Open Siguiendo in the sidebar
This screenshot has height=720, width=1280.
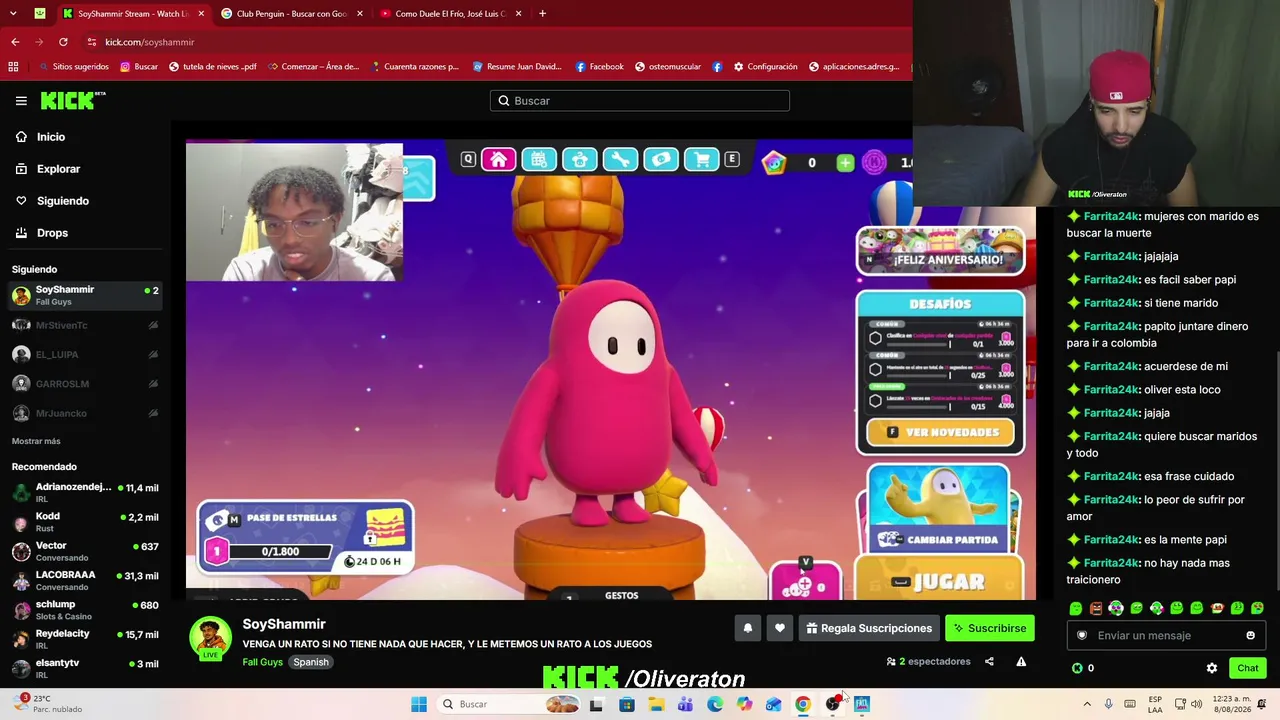click(x=62, y=201)
